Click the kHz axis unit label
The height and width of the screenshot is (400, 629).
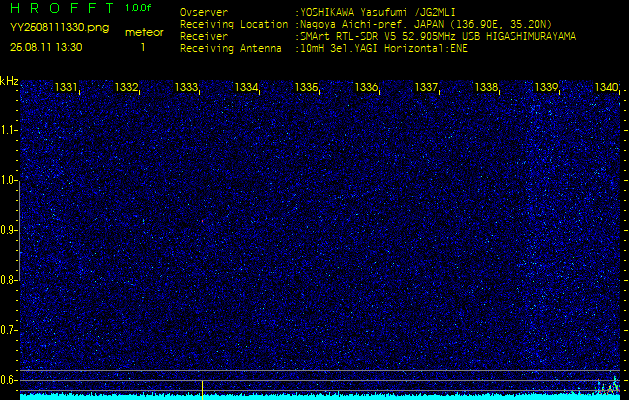(x=9, y=81)
